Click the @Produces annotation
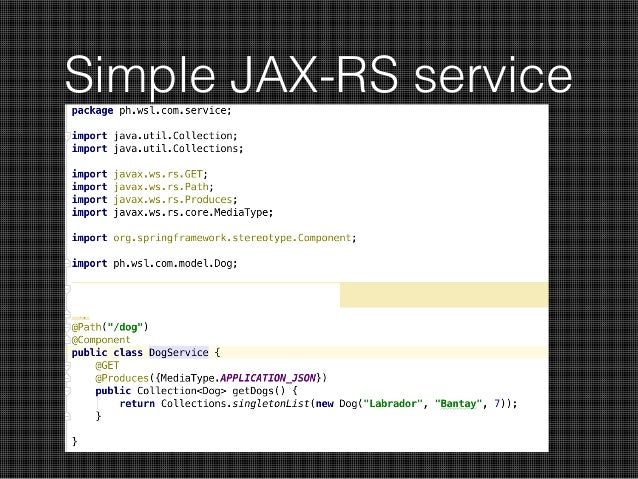 coord(122,378)
